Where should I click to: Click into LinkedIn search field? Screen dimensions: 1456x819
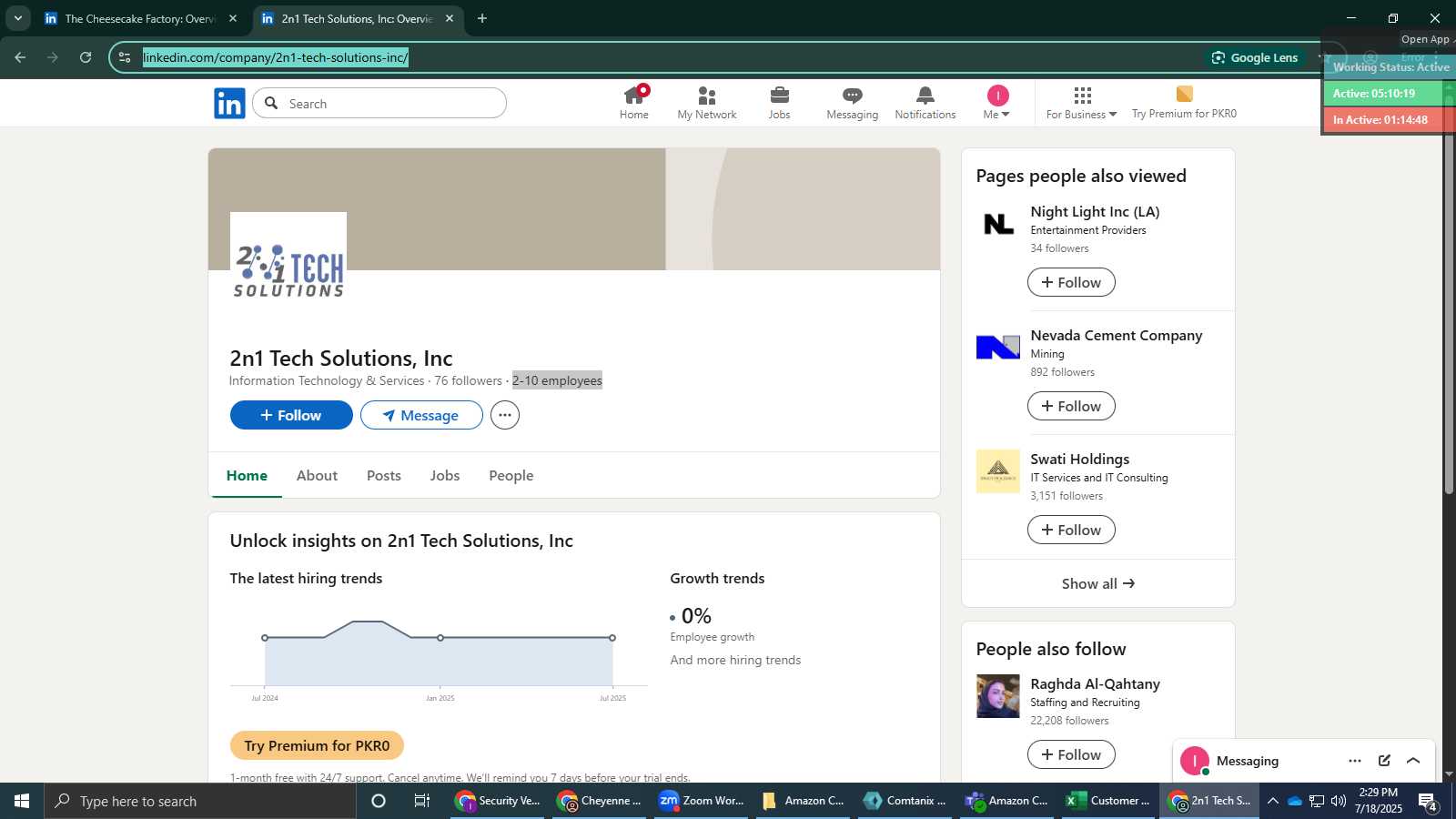[379, 103]
